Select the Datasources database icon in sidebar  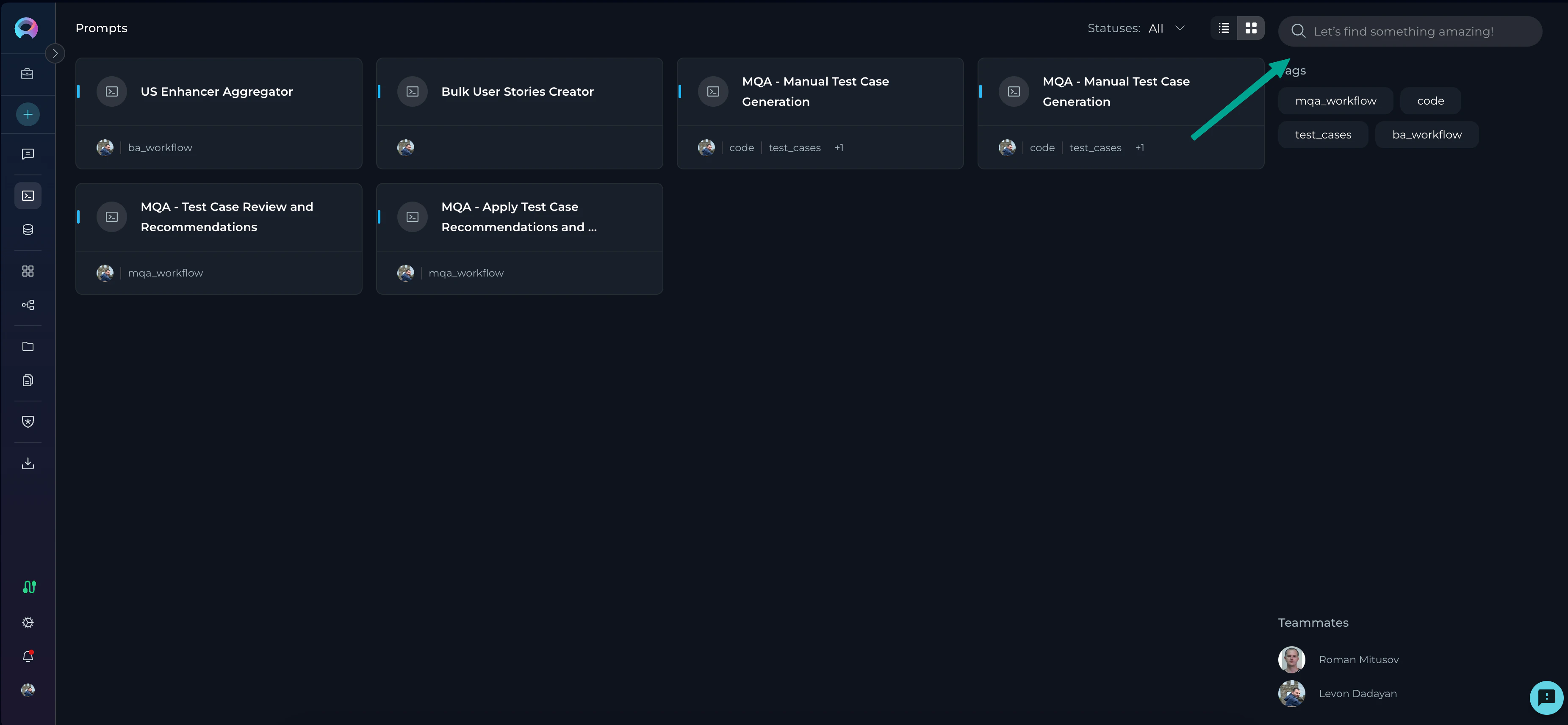click(x=28, y=230)
